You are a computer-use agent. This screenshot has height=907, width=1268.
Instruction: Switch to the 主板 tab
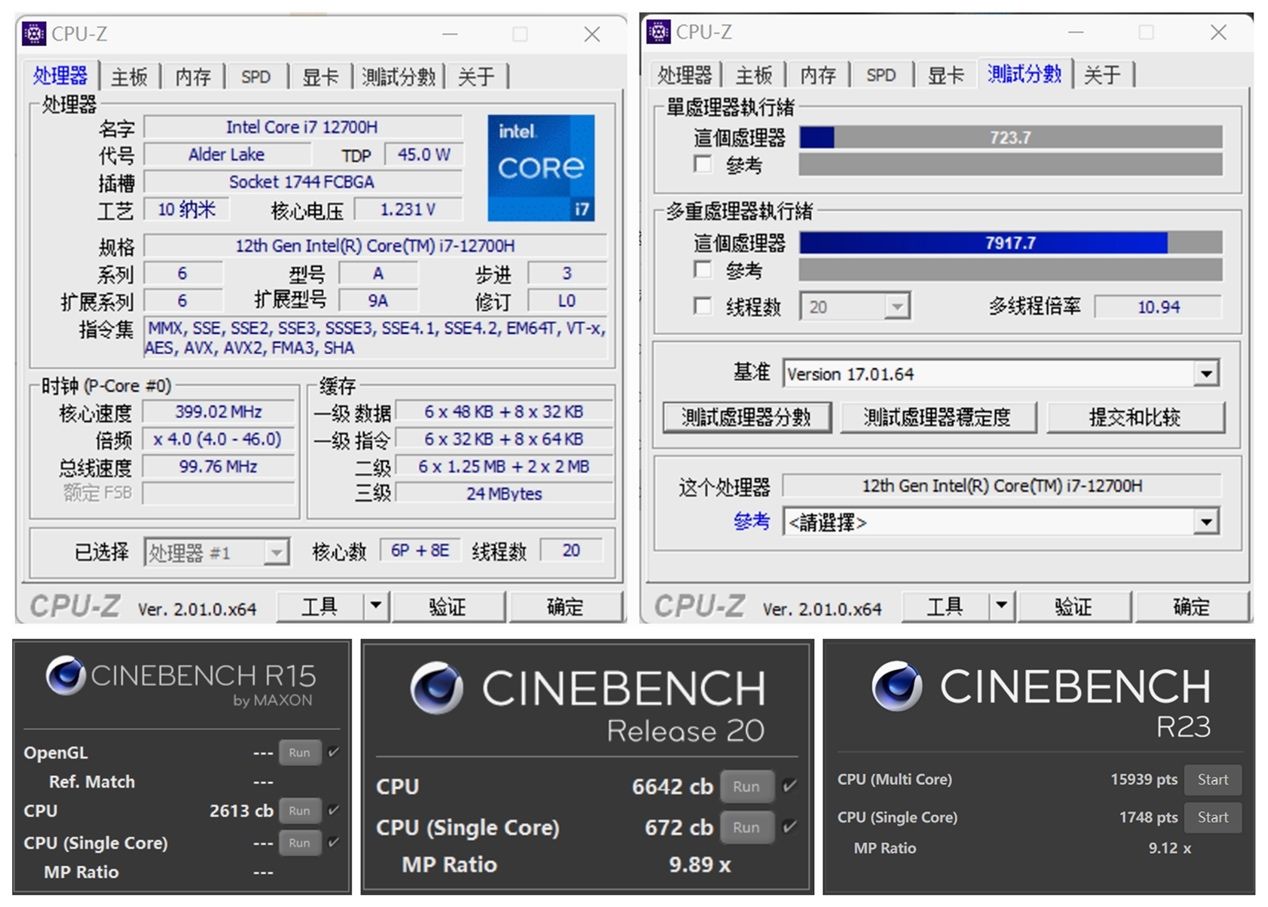[129, 75]
